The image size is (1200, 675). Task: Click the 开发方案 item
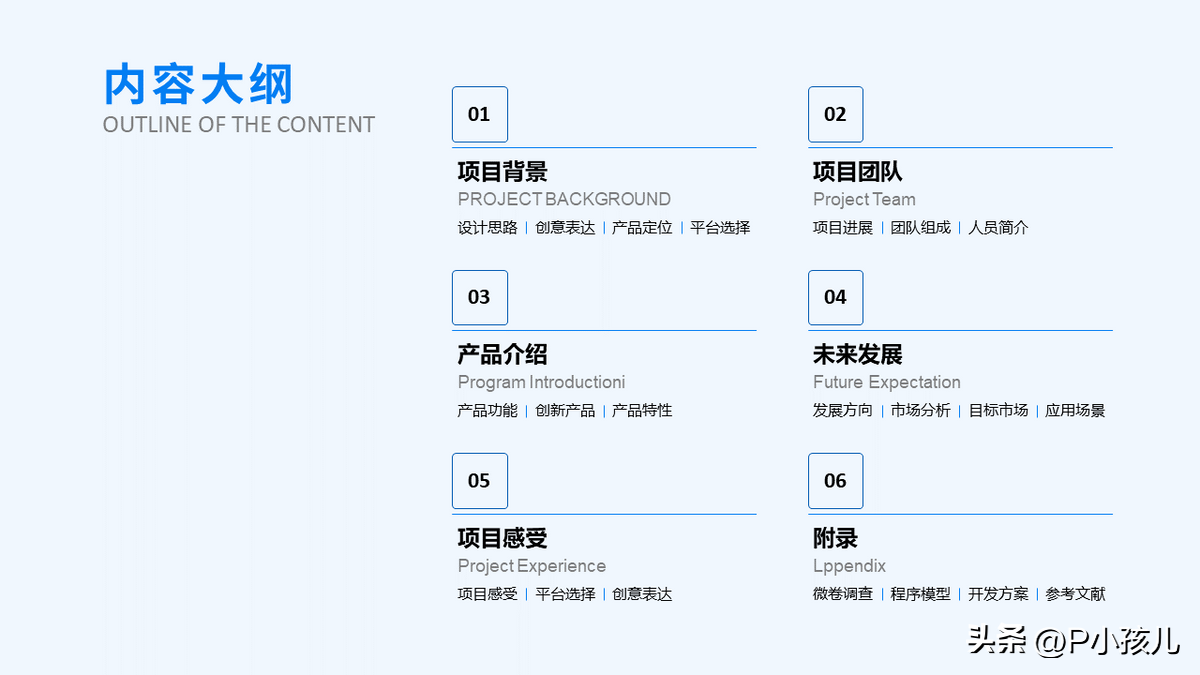998,594
